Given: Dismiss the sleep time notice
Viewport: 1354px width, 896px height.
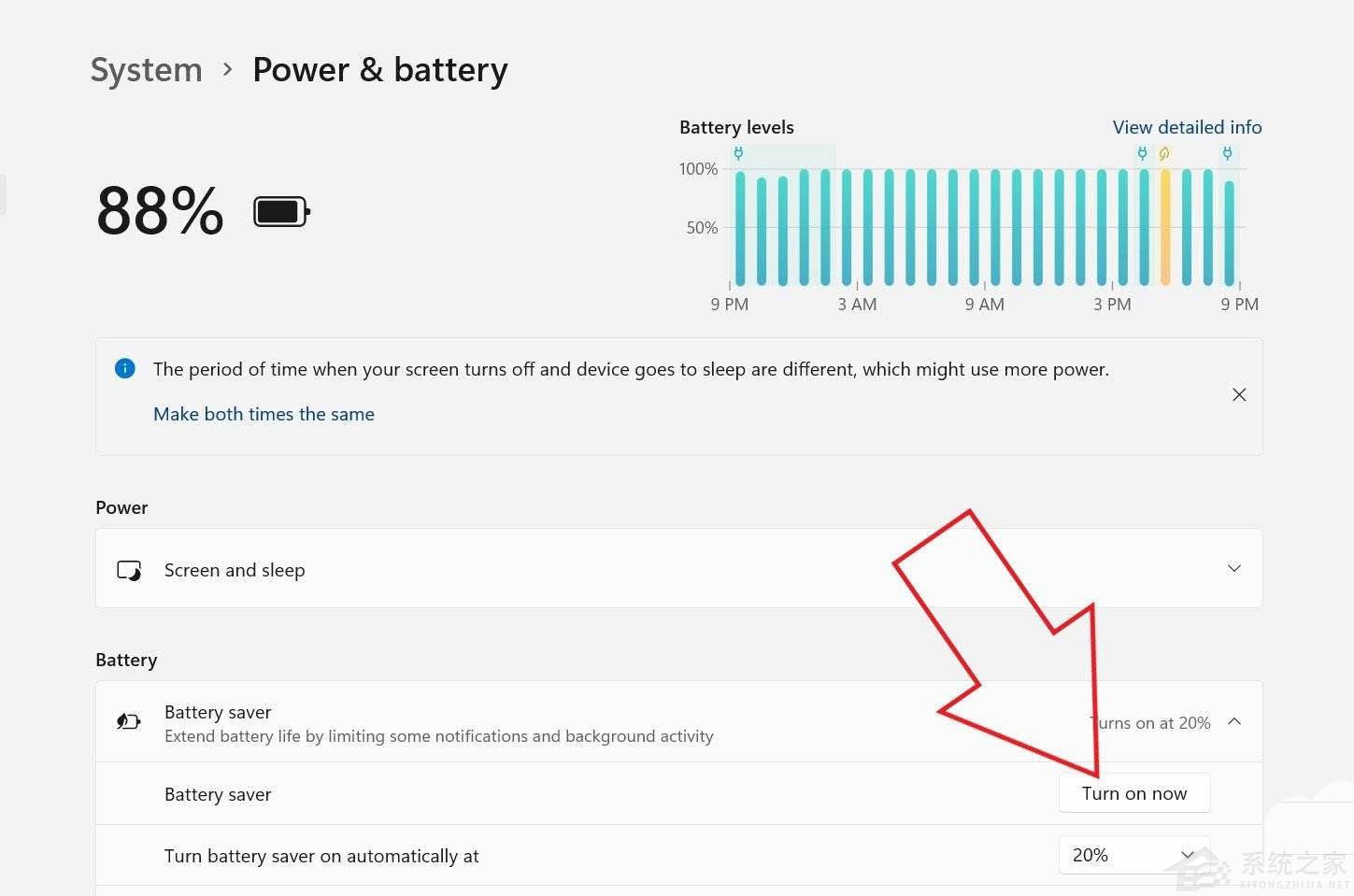Looking at the screenshot, I should [x=1239, y=394].
